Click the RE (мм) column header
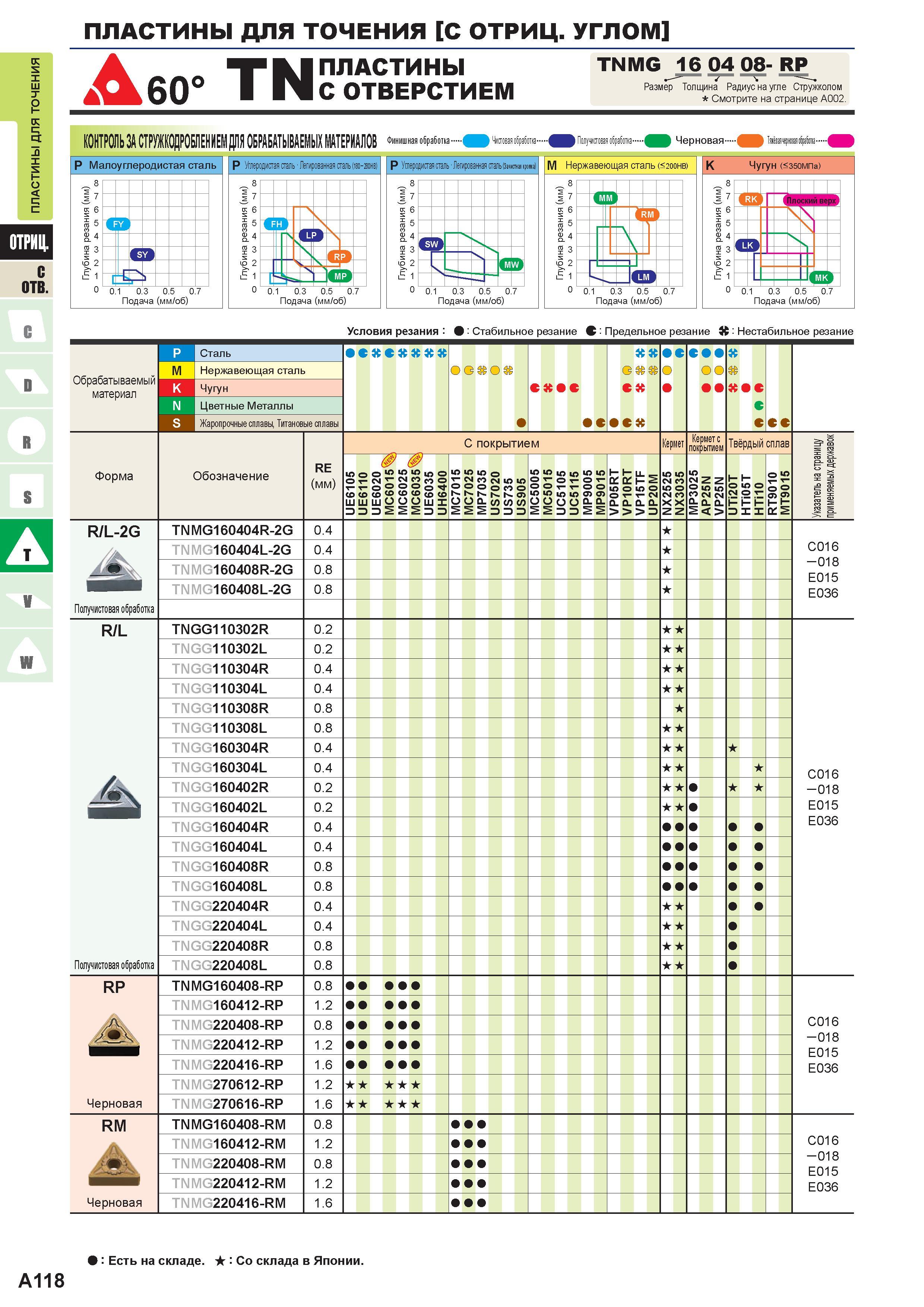The width and height of the screenshot is (924, 1307). (x=323, y=476)
